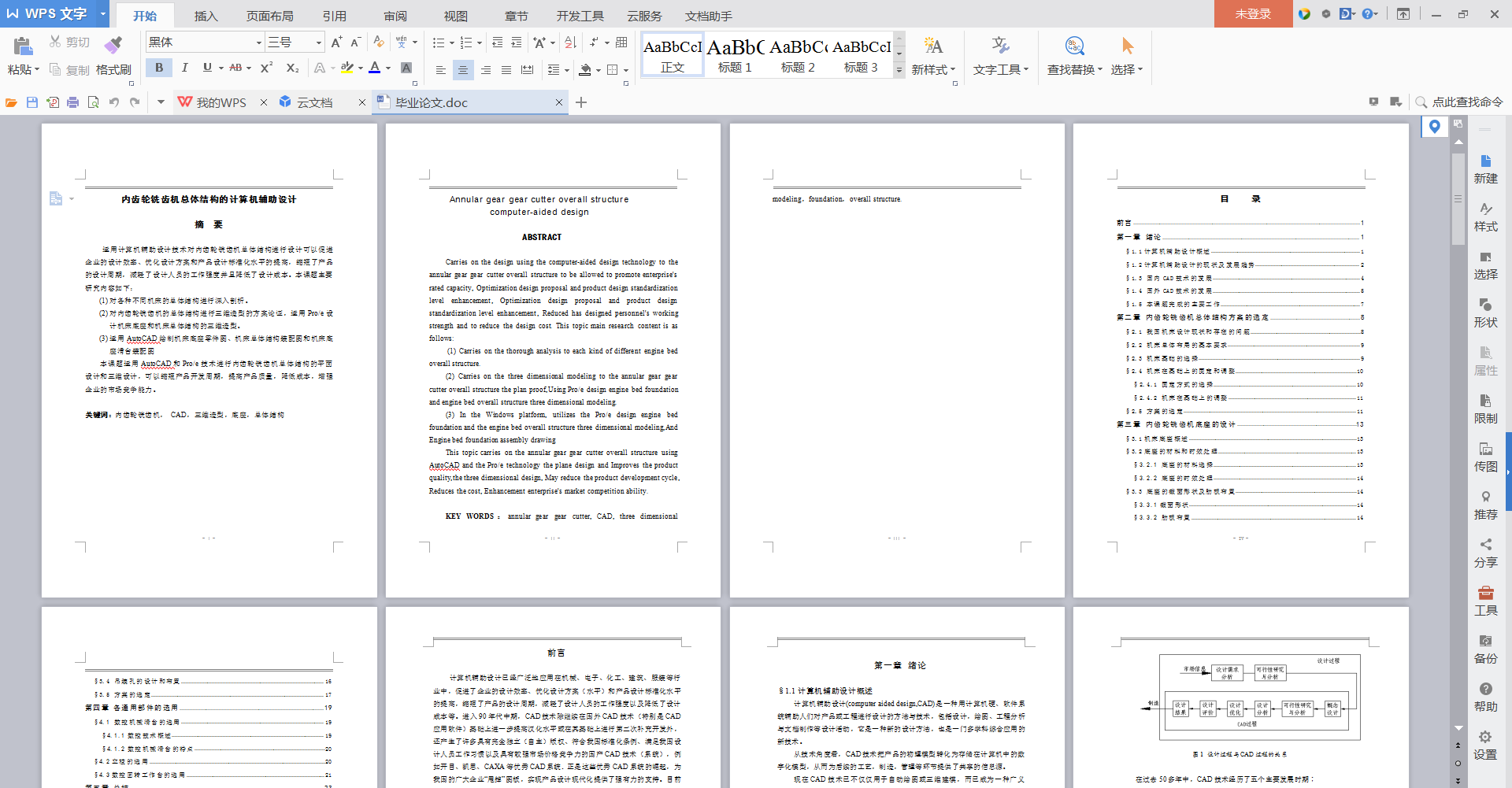
Task: Apply superscript formatting
Action: tap(266, 68)
